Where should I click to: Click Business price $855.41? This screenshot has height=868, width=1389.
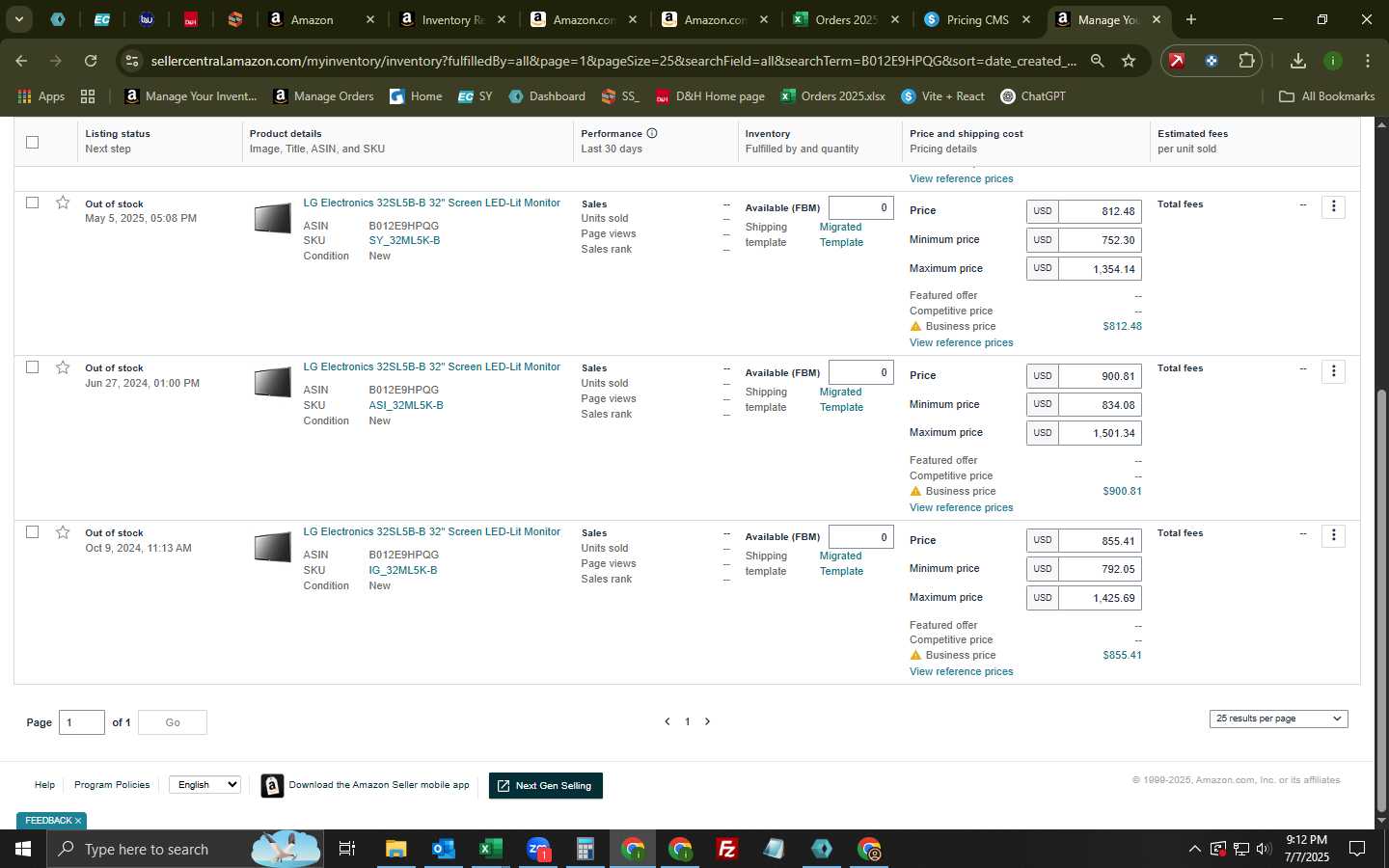tap(1122, 655)
